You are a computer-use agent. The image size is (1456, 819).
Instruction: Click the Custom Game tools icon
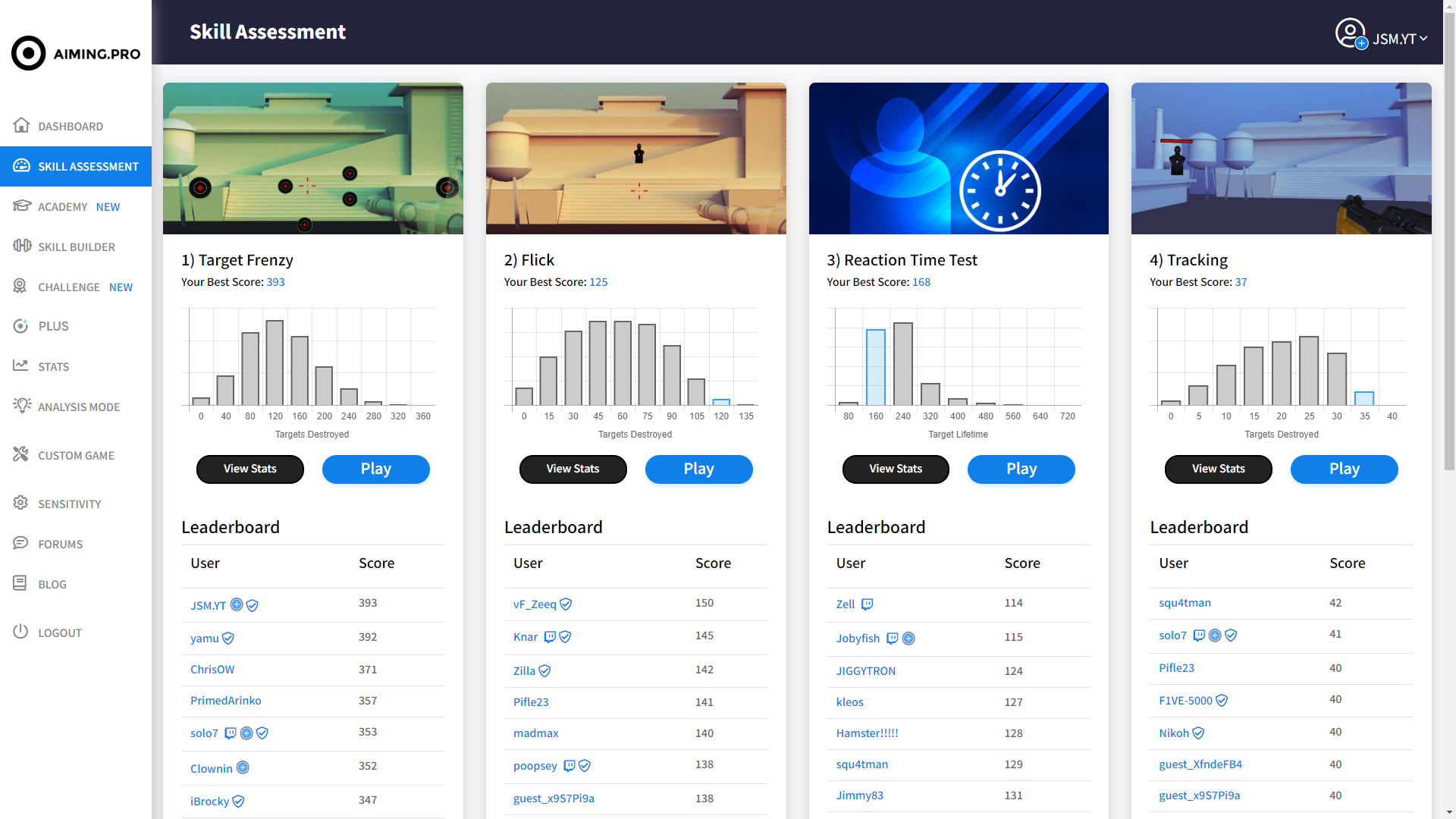(21, 454)
